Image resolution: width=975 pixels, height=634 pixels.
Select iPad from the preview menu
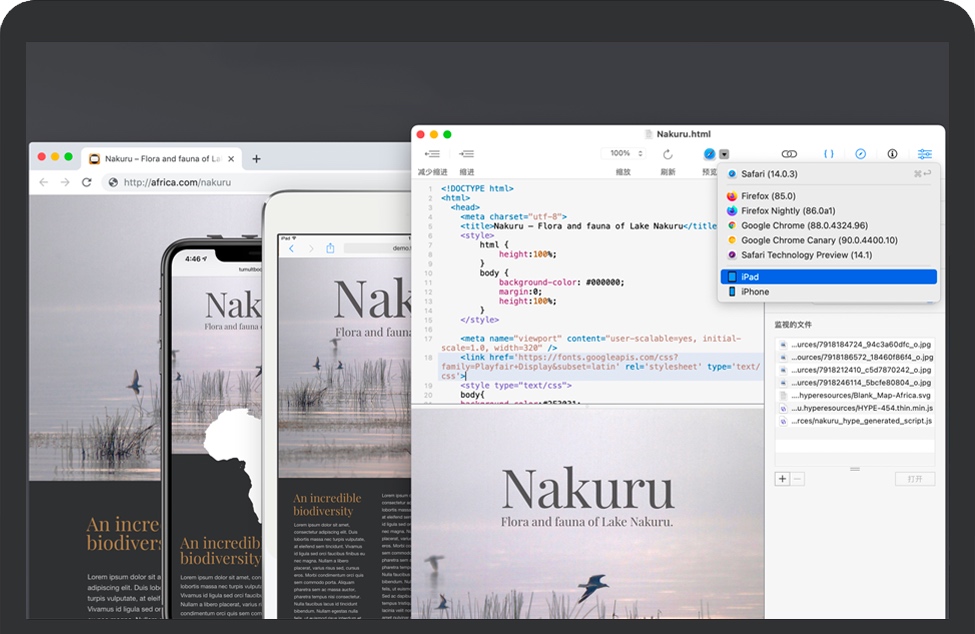click(828, 277)
